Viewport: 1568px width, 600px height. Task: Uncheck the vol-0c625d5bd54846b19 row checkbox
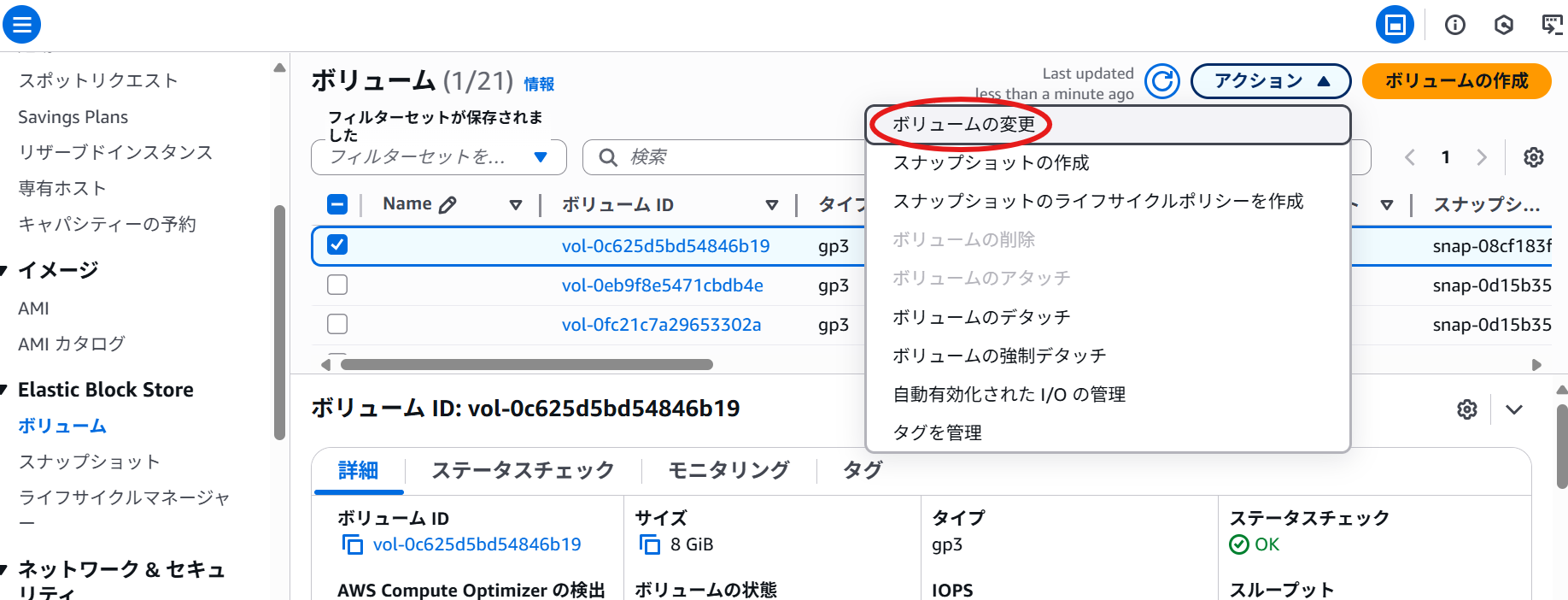pyautogui.click(x=337, y=245)
